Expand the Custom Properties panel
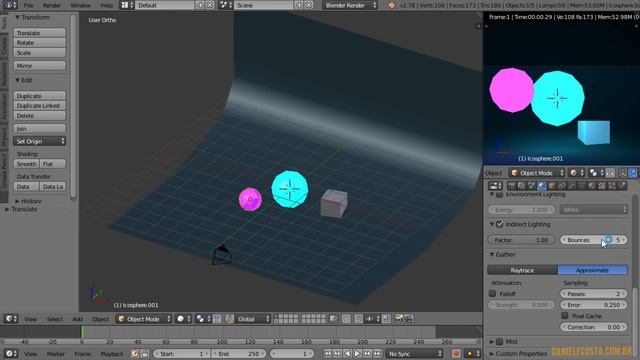 [518, 353]
